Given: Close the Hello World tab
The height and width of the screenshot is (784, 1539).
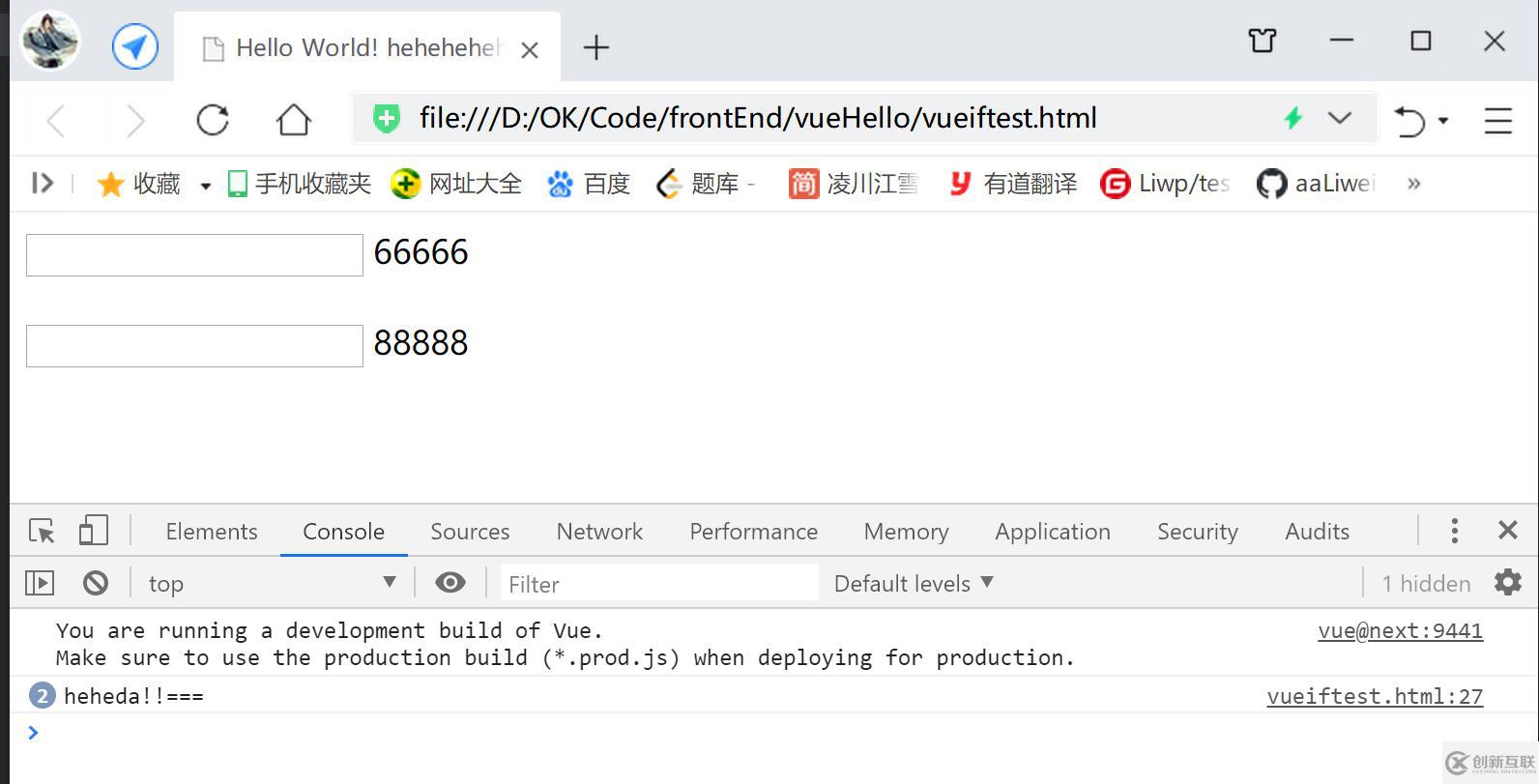Looking at the screenshot, I should (x=530, y=50).
